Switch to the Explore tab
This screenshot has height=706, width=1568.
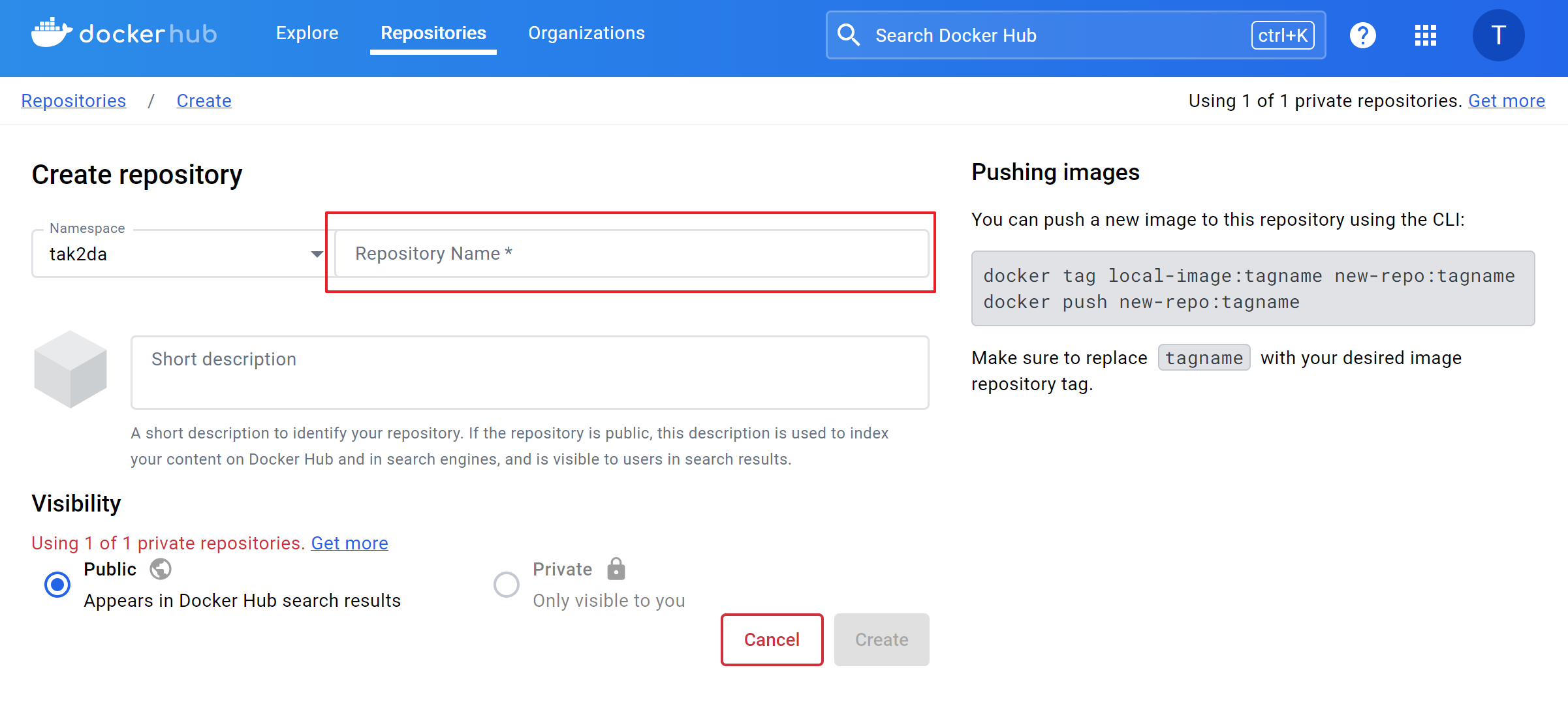307,33
